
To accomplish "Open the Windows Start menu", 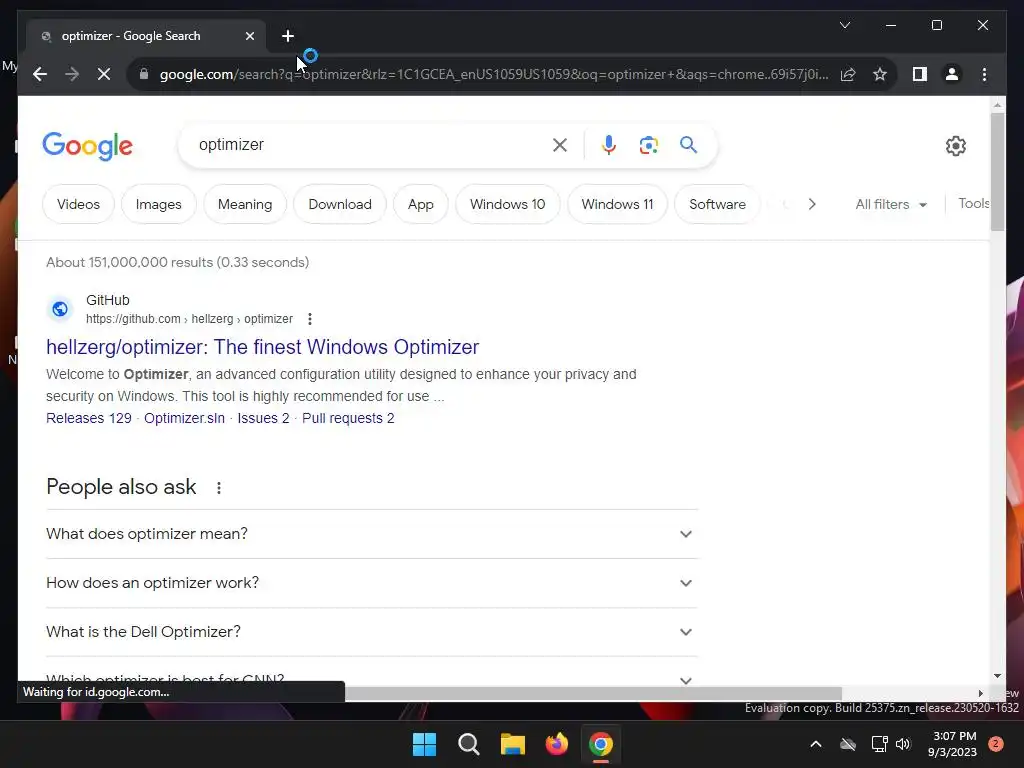I will click(424, 744).
